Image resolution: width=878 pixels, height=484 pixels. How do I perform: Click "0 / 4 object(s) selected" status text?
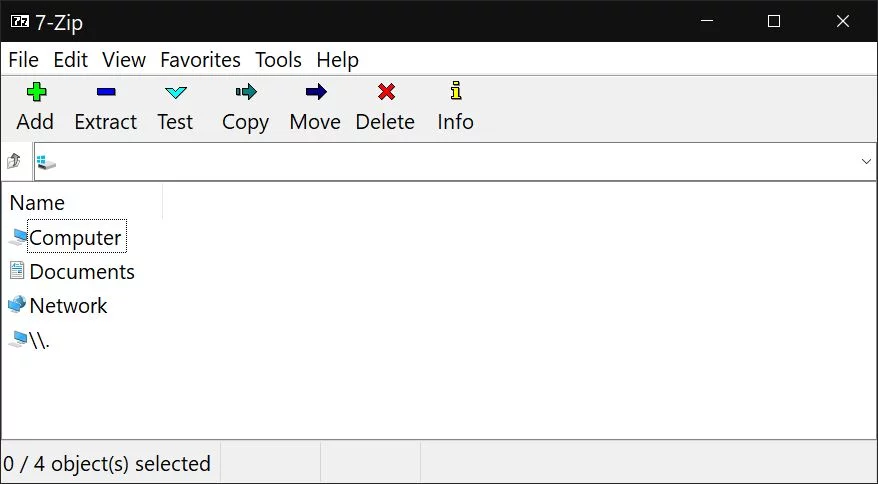coord(107,464)
